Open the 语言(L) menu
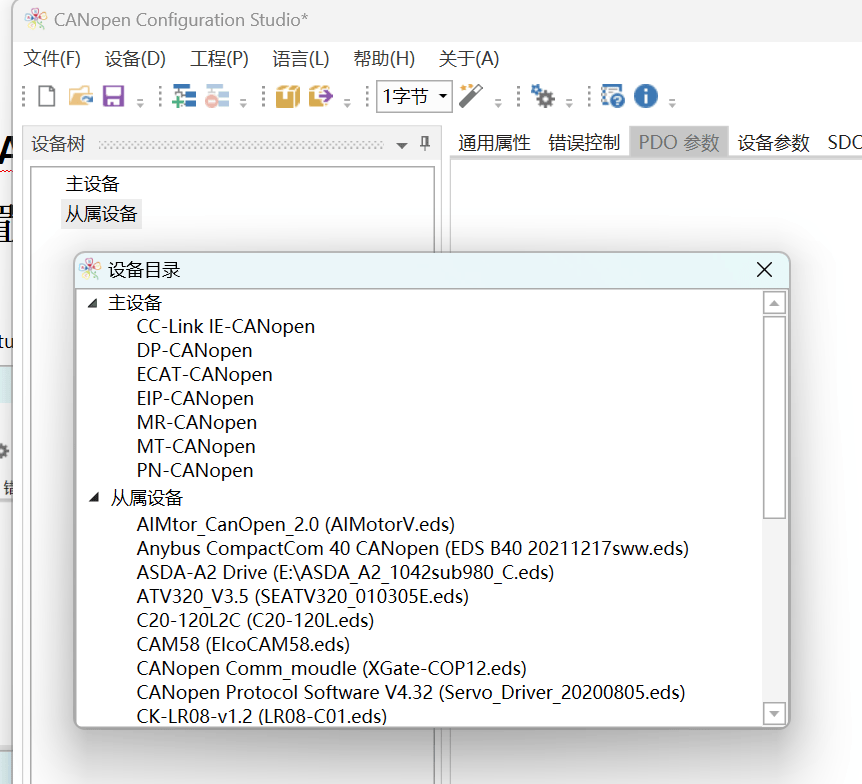Image resolution: width=862 pixels, height=784 pixels. point(301,58)
